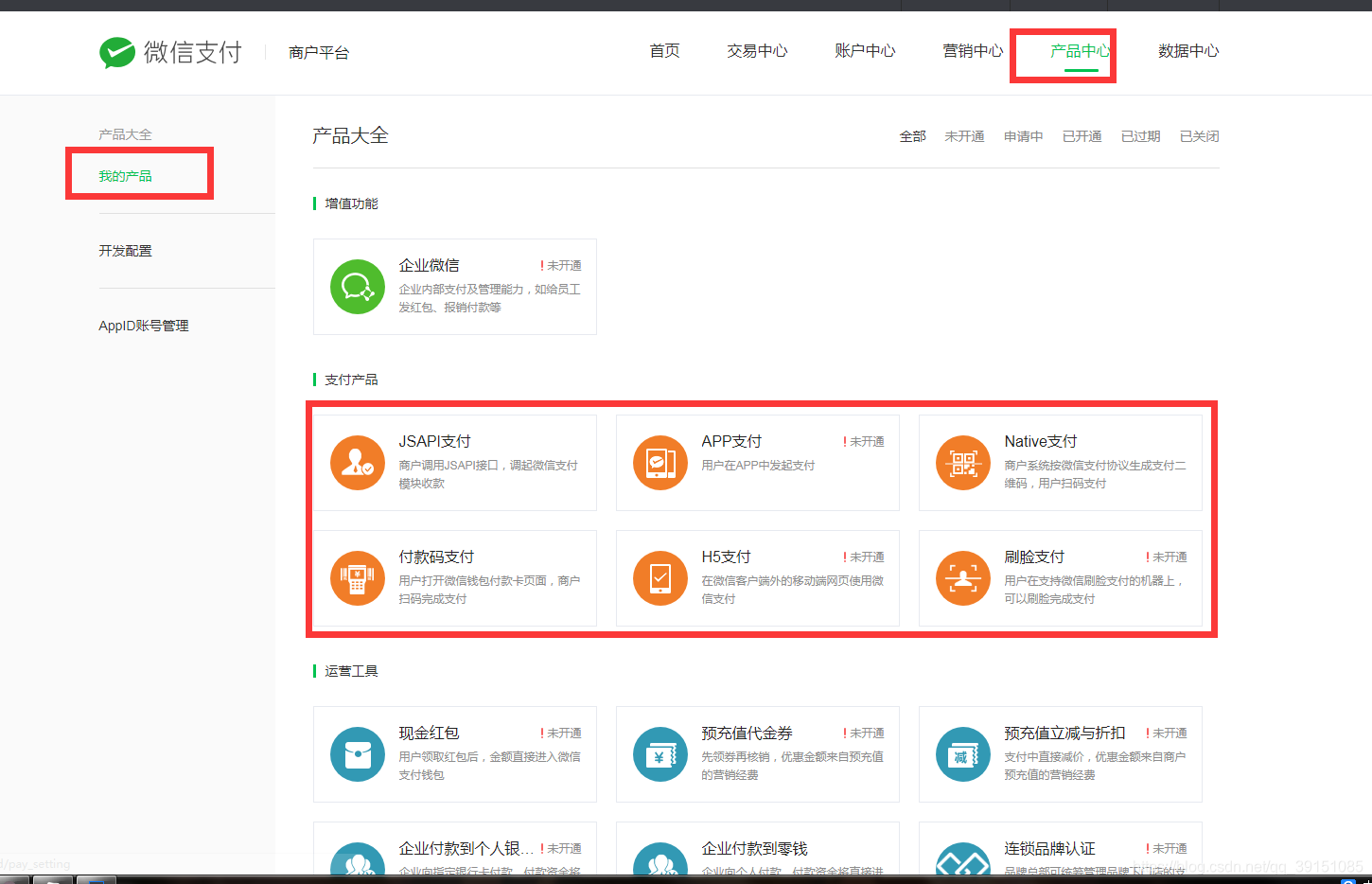Click the 预充值代金券 coupon icon

coord(660,754)
